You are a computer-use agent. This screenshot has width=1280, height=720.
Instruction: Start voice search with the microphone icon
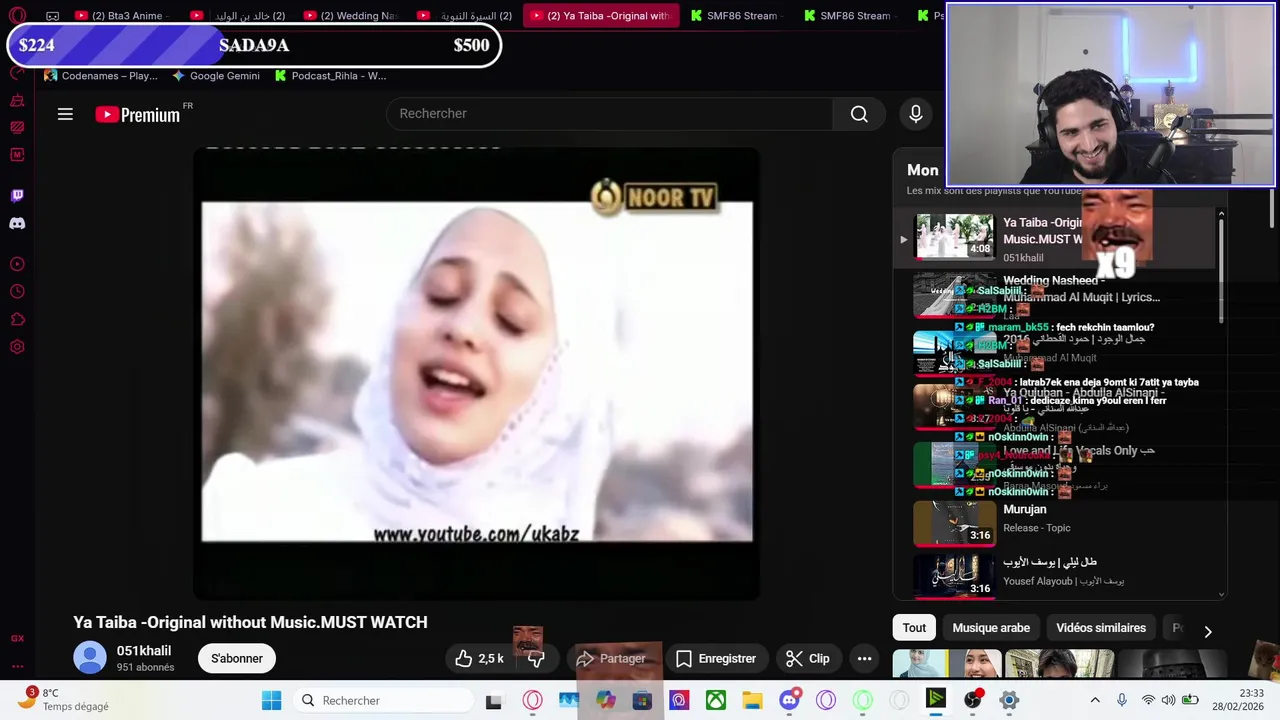(916, 114)
